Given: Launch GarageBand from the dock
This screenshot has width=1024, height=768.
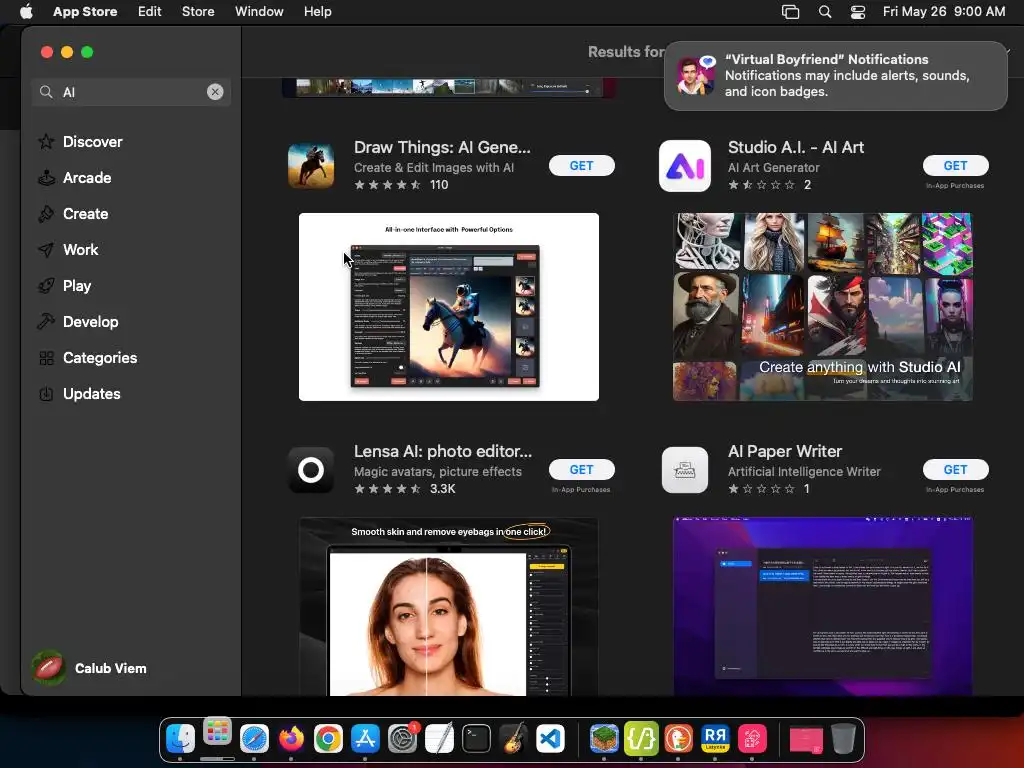Looking at the screenshot, I should [513, 739].
